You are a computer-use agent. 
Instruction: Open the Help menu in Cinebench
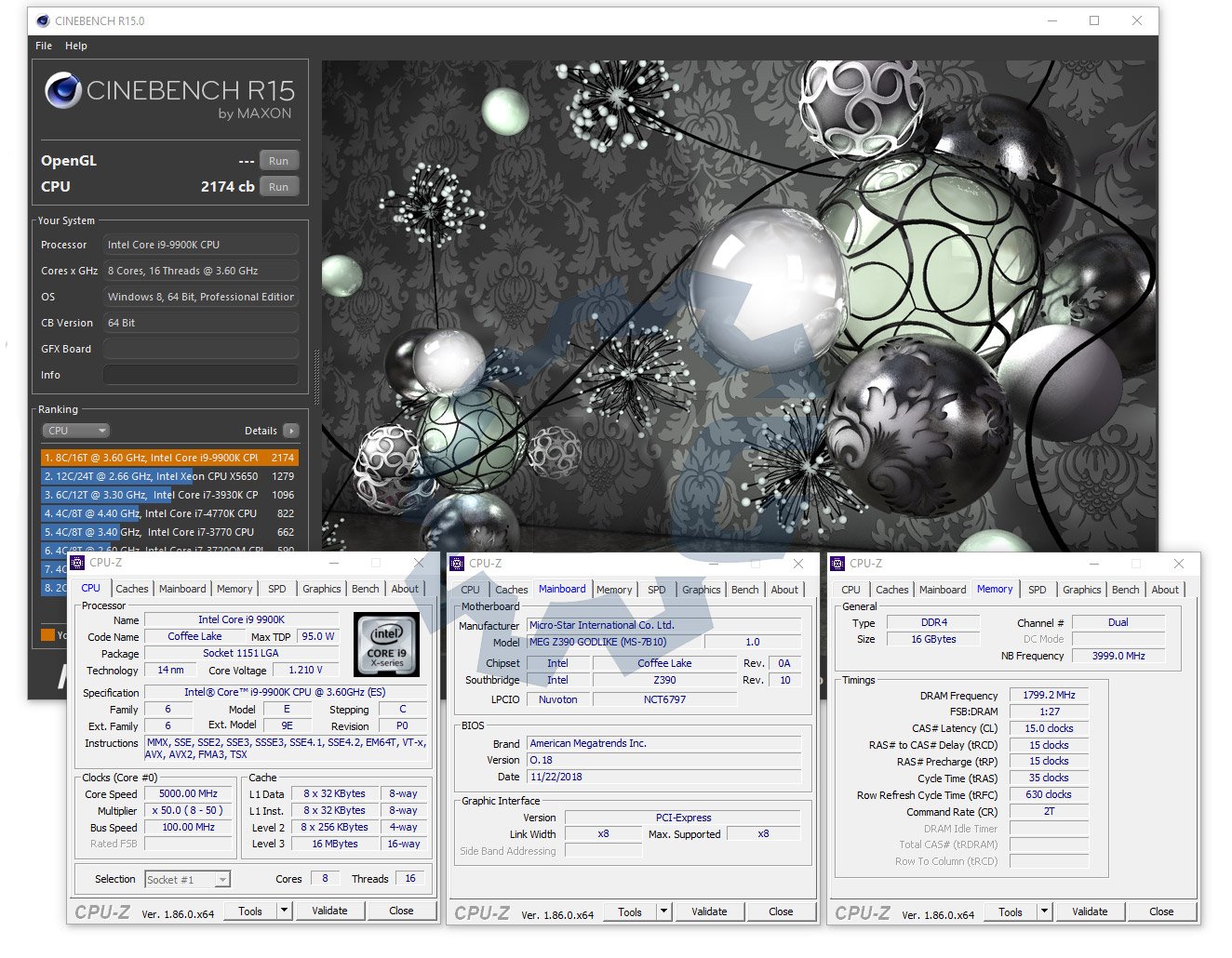tap(76, 46)
